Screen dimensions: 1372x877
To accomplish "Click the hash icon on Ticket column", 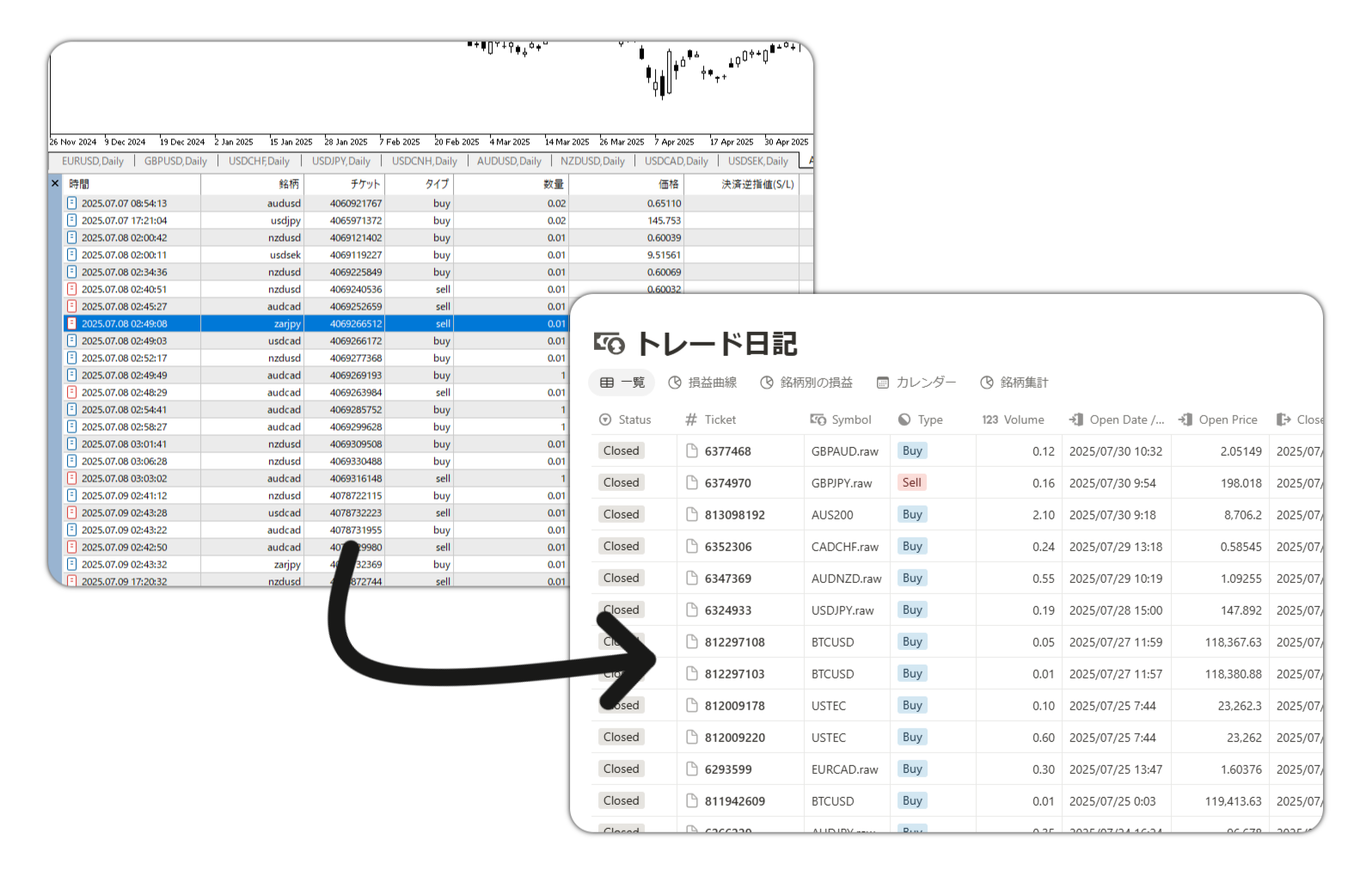I will click(691, 420).
